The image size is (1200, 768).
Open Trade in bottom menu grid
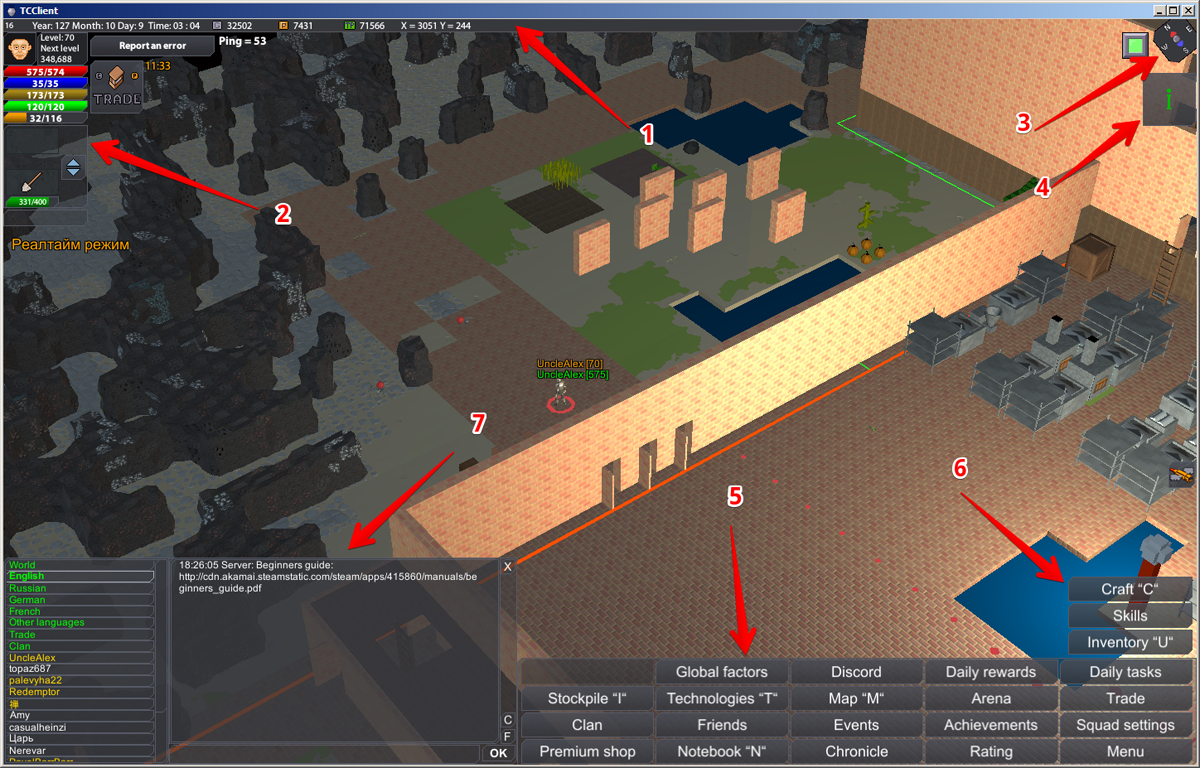click(x=1126, y=698)
